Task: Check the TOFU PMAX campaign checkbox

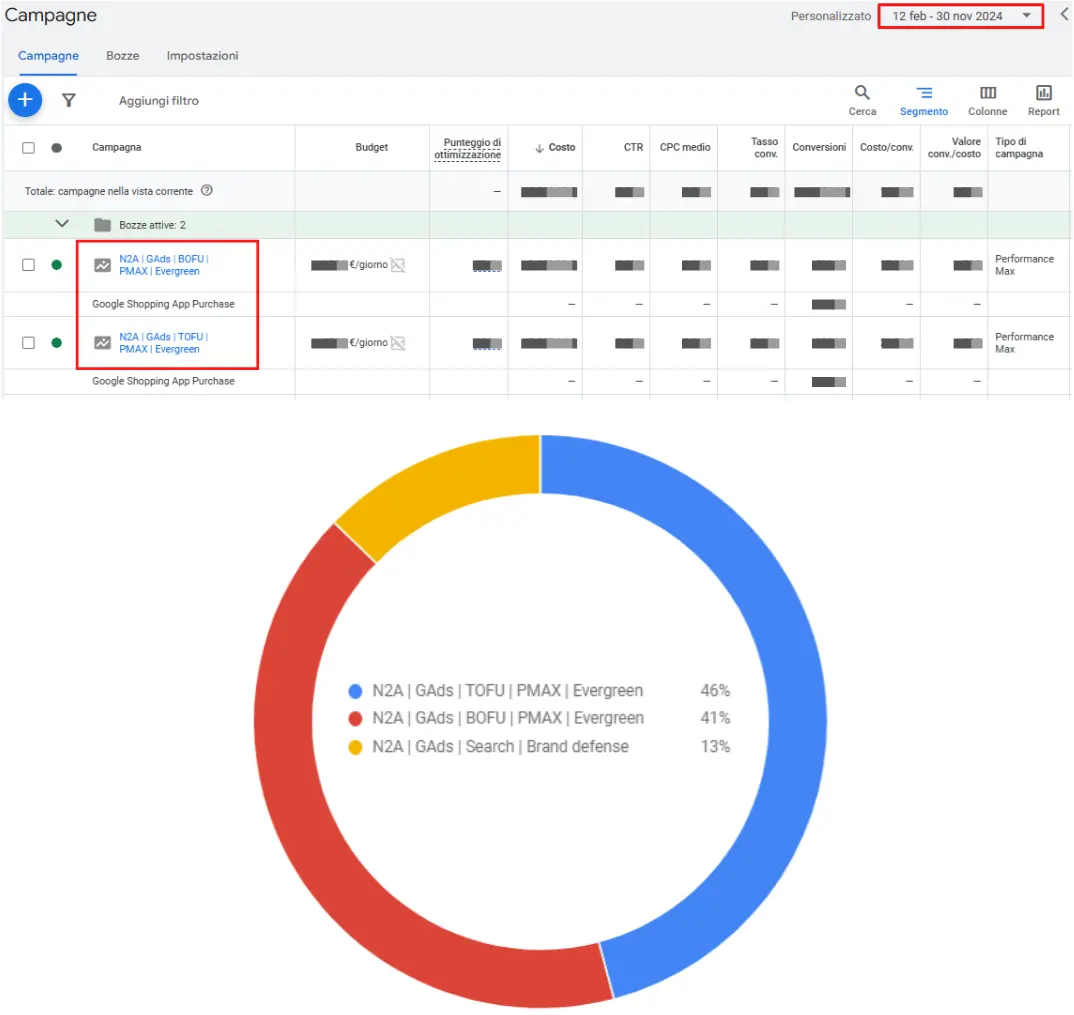Action: 28,343
